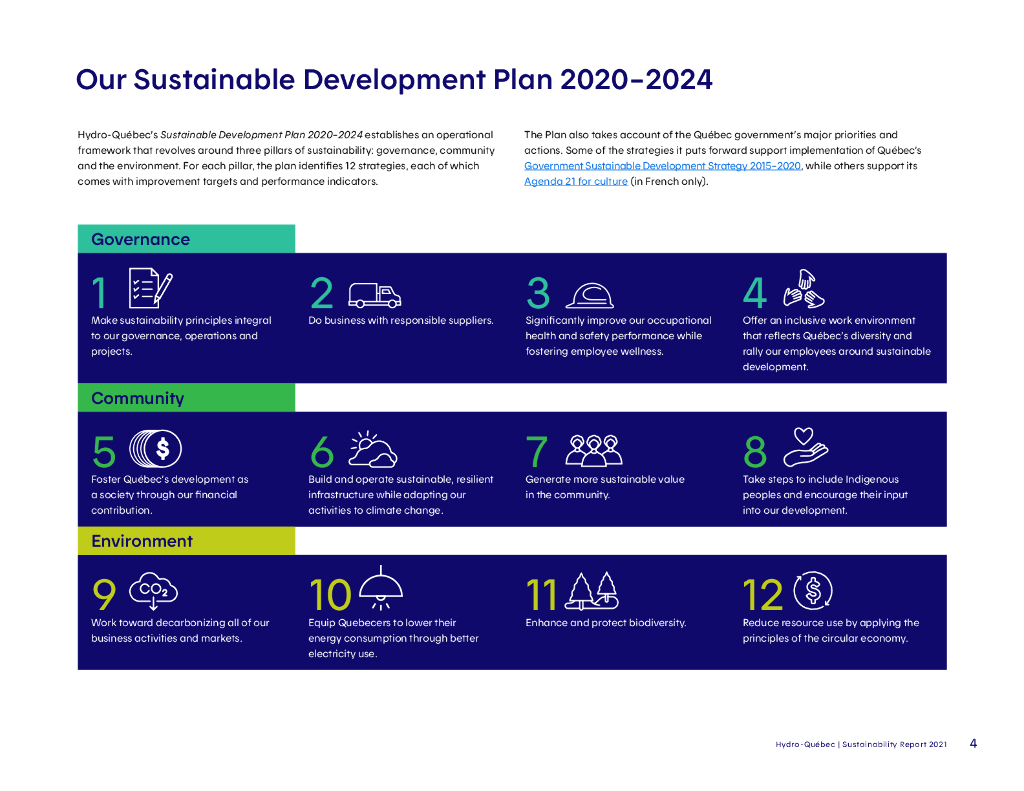
Task: Click the large number 3 in Governance
Action: click(x=538, y=293)
